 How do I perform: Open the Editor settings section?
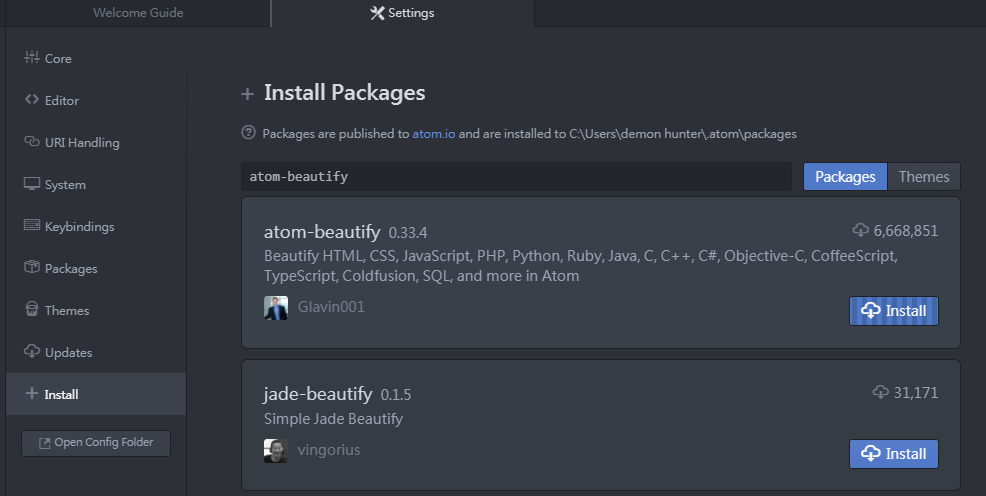point(96,101)
